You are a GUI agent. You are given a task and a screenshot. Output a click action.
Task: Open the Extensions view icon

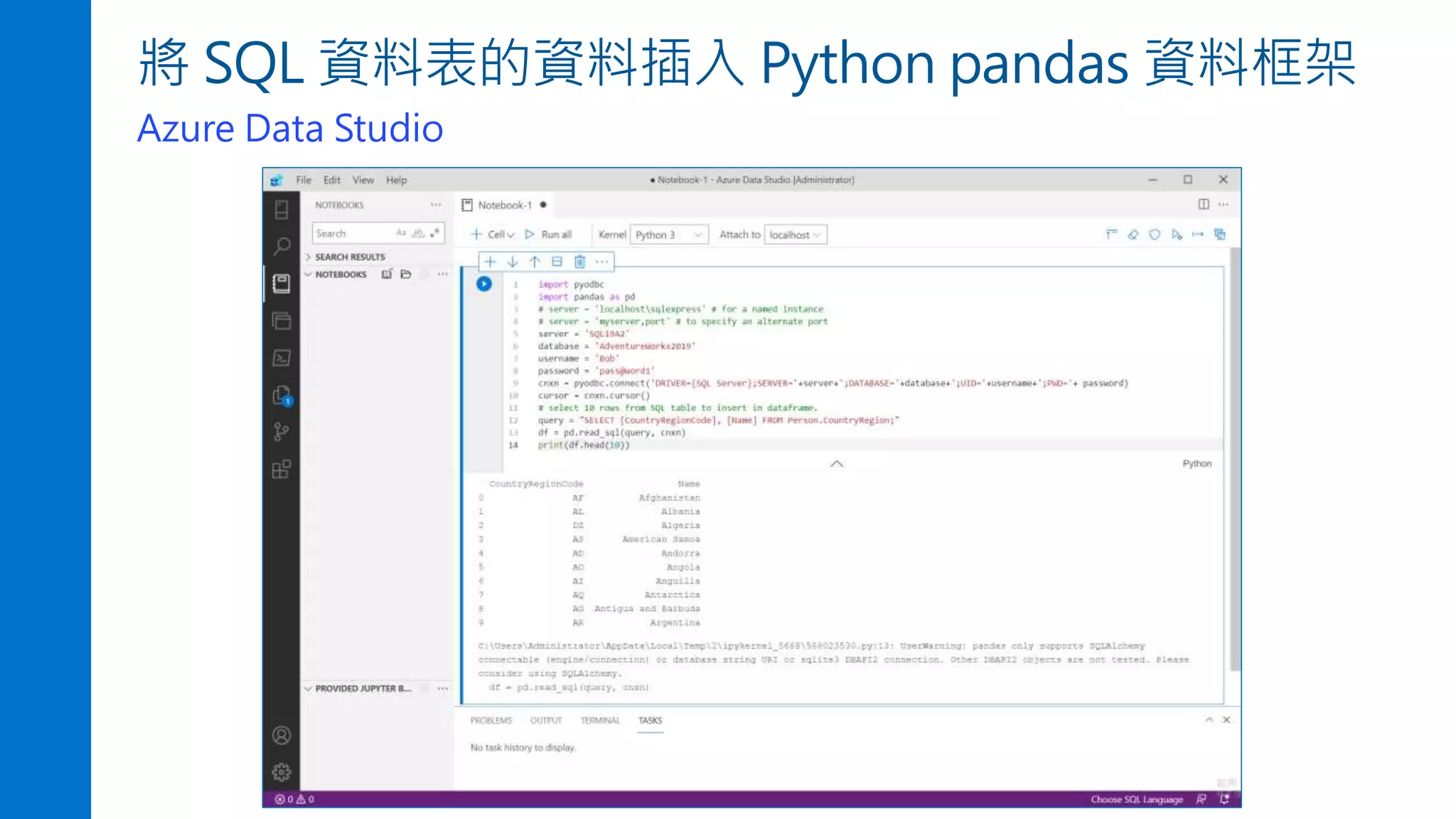click(x=282, y=469)
